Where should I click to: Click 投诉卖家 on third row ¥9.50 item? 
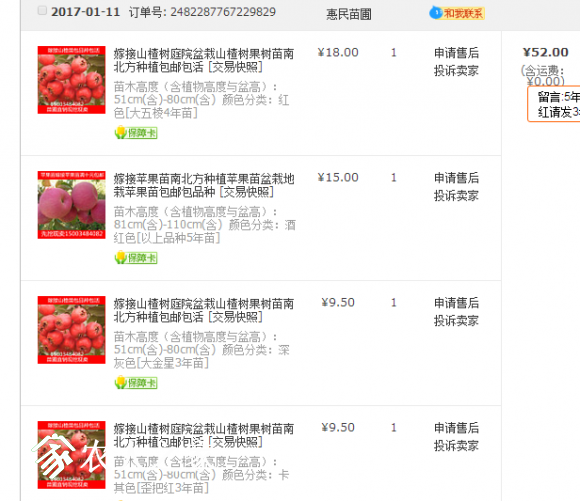click(x=456, y=321)
